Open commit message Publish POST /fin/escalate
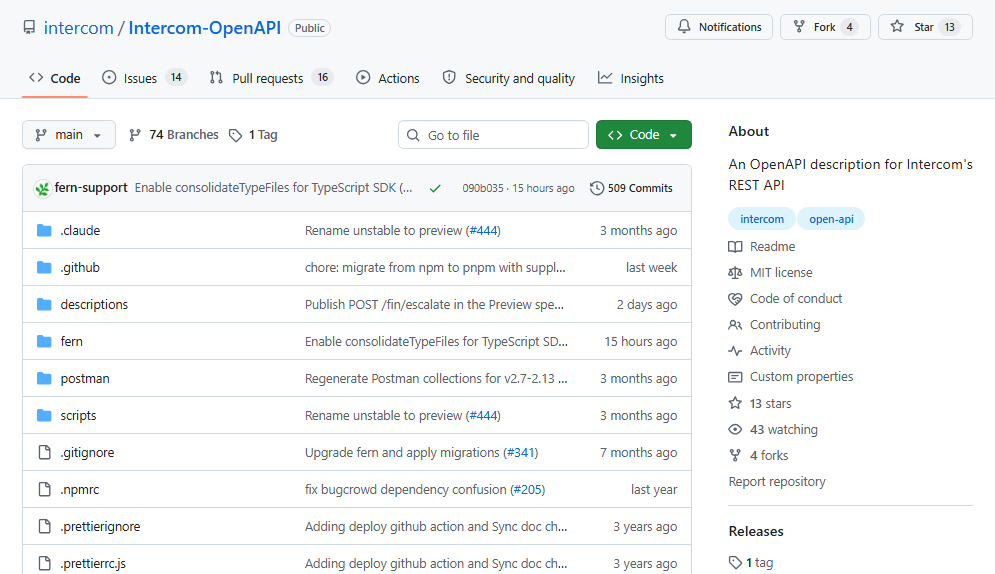 [434, 304]
